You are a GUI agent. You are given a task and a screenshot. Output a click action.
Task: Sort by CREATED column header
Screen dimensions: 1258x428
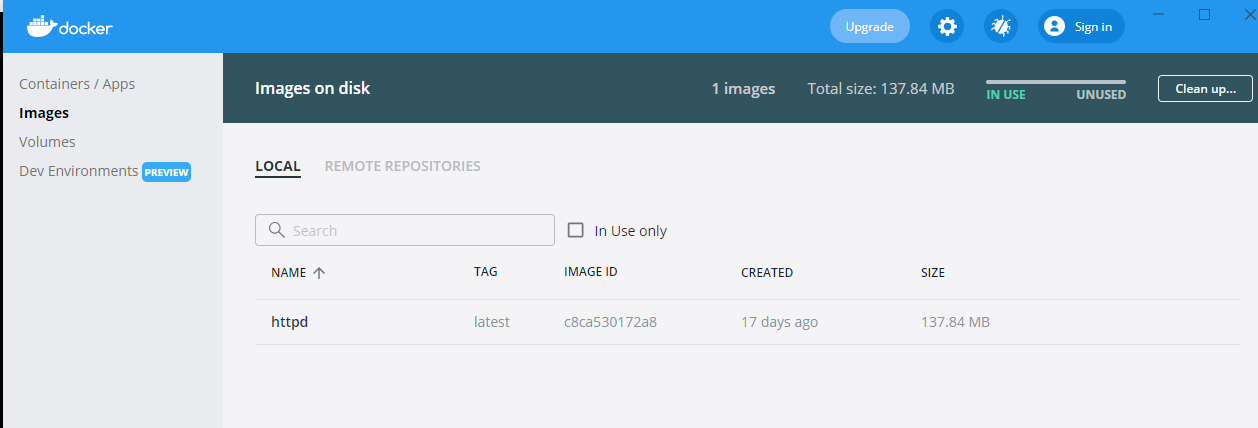point(767,273)
